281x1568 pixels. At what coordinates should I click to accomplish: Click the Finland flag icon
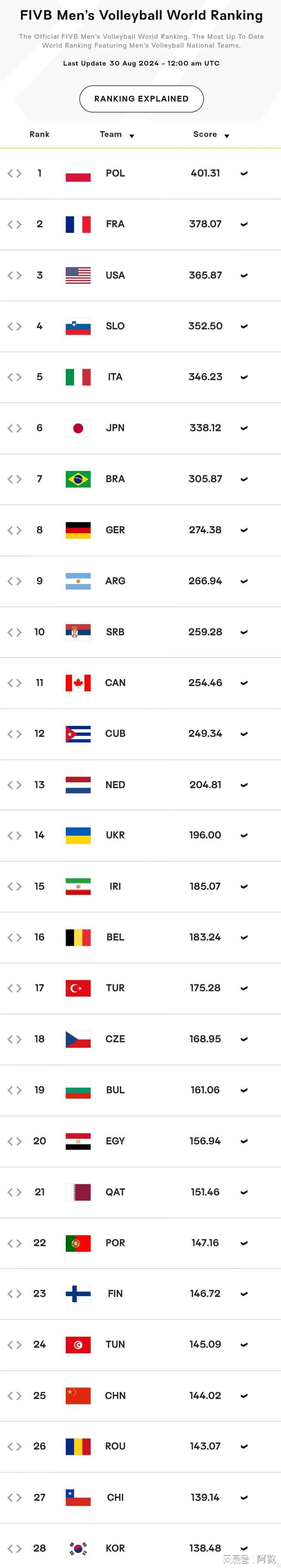[x=78, y=1294]
